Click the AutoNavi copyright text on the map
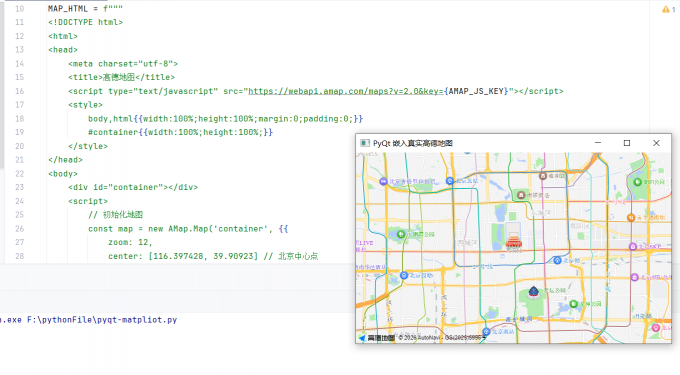This screenshot has height=375, width=680. 441,338
